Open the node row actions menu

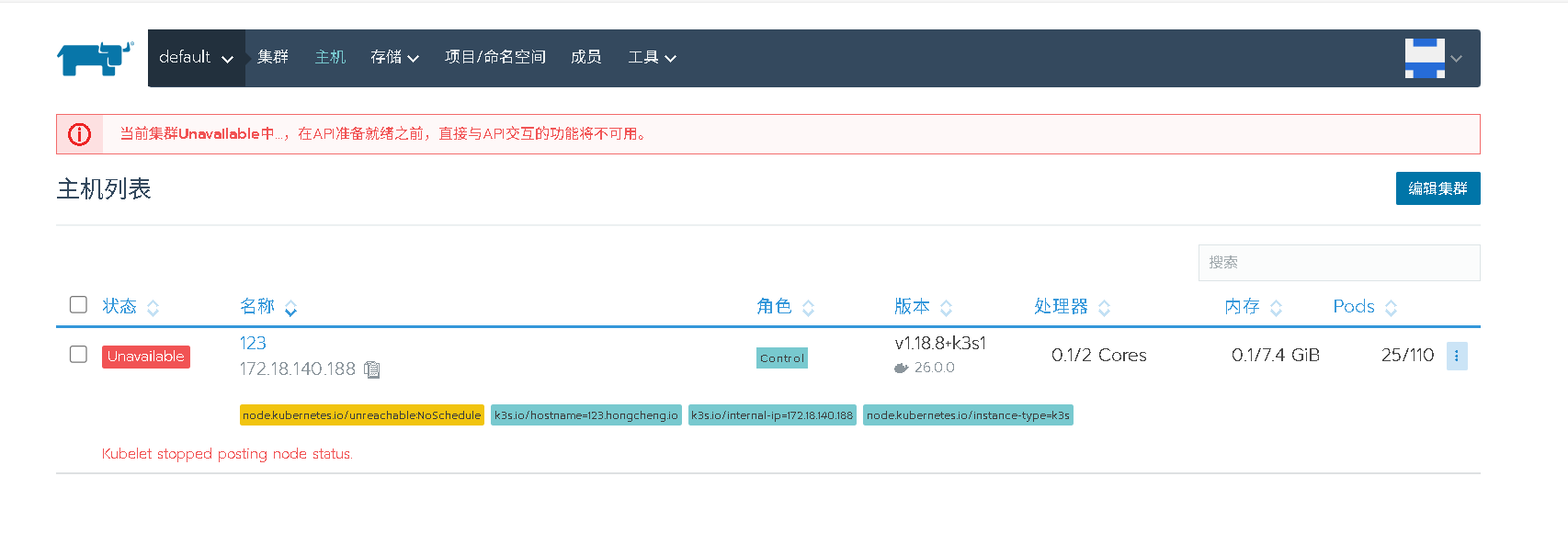point(1456,356)
